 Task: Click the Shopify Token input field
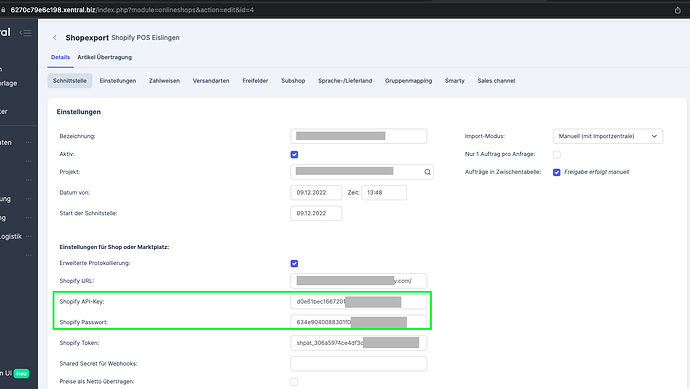point(359,343)
